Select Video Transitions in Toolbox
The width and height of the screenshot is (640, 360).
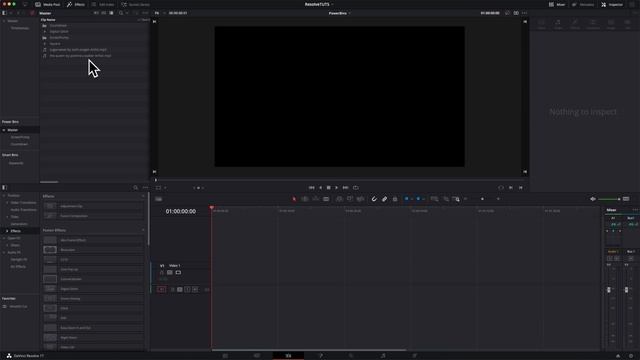click(23, 202)
